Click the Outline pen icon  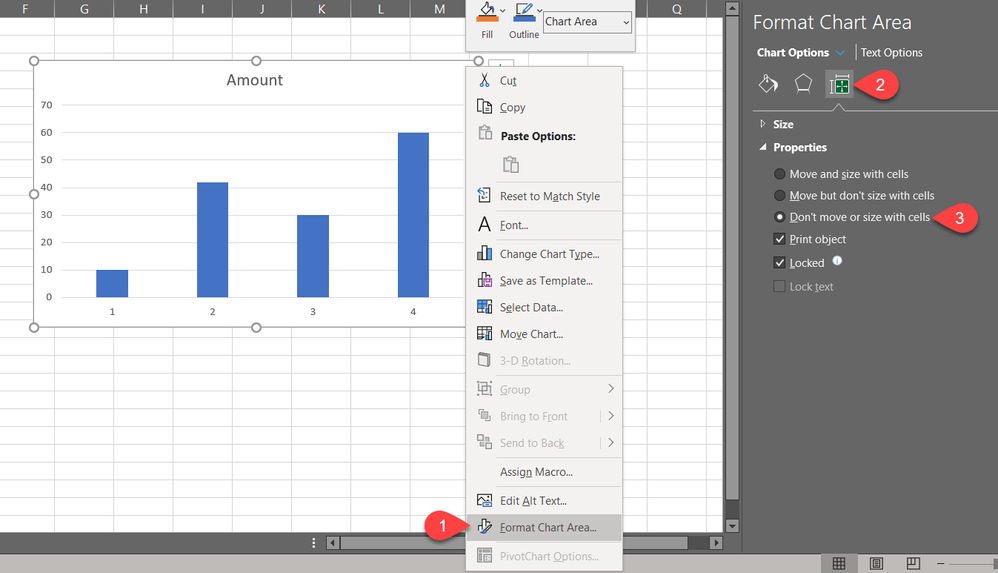click(x=524, y=11)
